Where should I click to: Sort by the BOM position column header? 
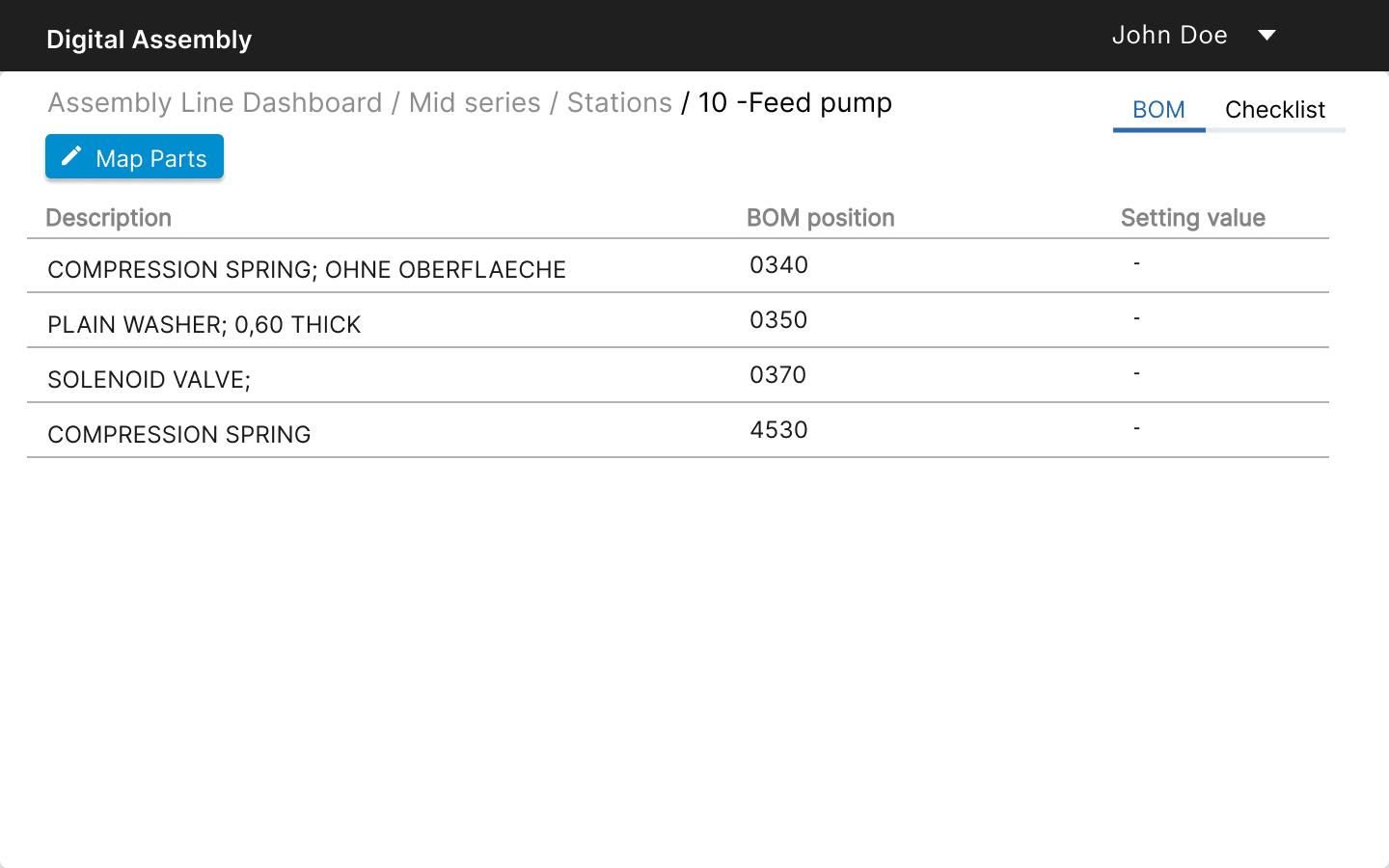pyautogui.click(x=820, y=217)
